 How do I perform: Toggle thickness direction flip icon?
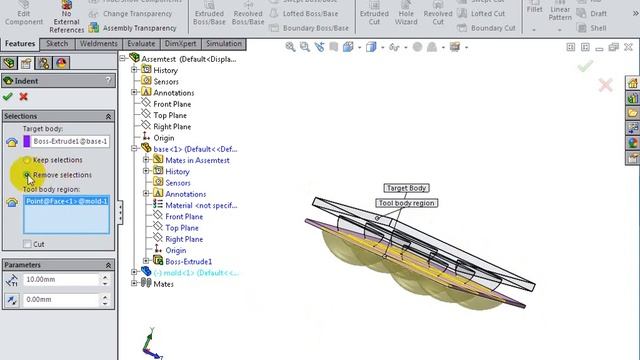tap(11, 300)
